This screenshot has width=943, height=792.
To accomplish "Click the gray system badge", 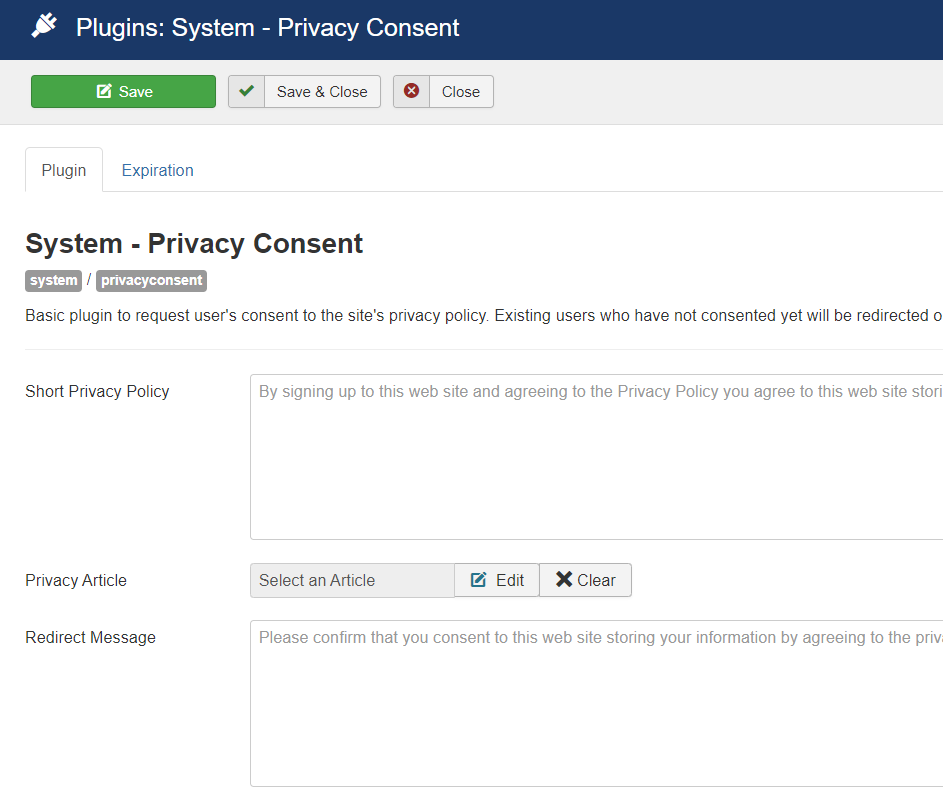I will [x=54, y=281].
